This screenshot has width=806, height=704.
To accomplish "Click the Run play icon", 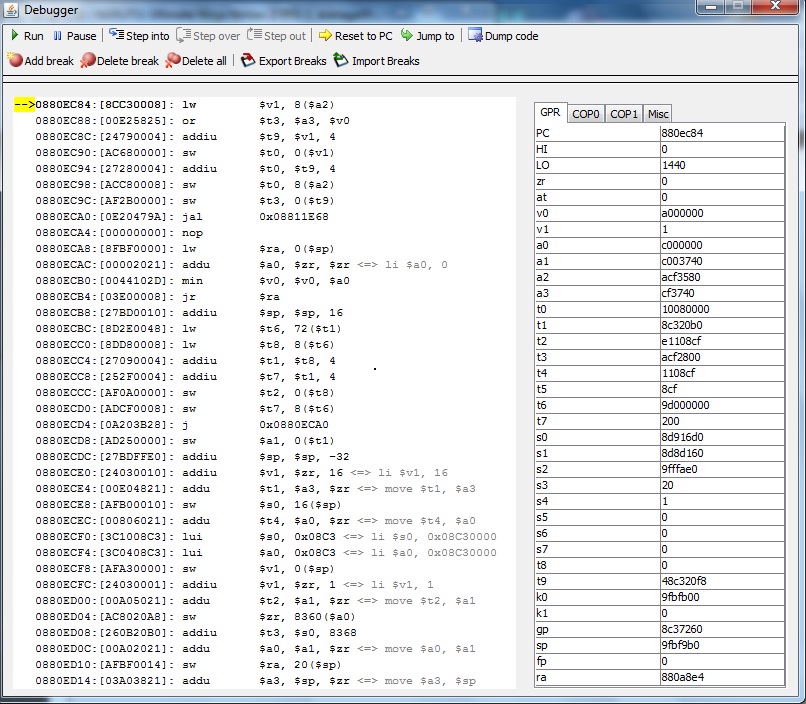I will [x=15, y=35].
